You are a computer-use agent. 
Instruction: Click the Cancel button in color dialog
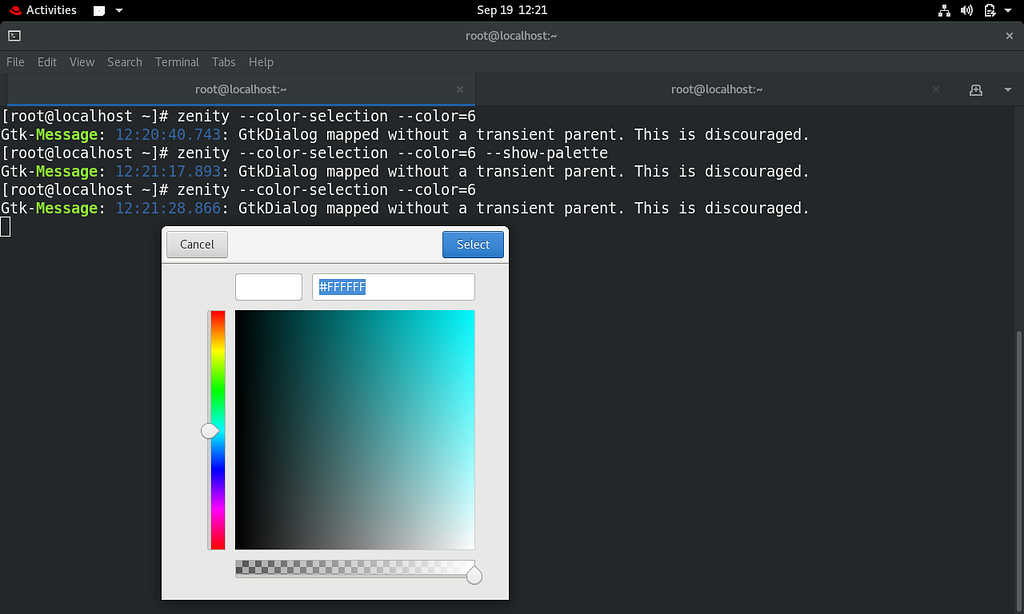[x=197, y=244]
